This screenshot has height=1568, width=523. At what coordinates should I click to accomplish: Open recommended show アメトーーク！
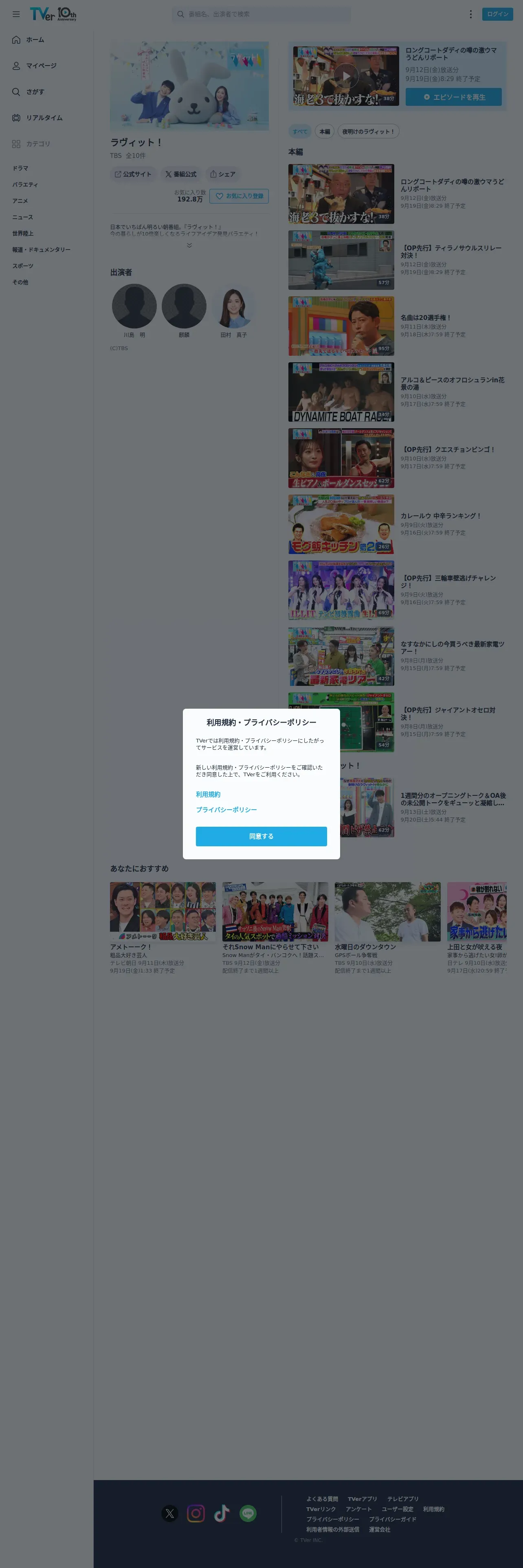[163, 928]
